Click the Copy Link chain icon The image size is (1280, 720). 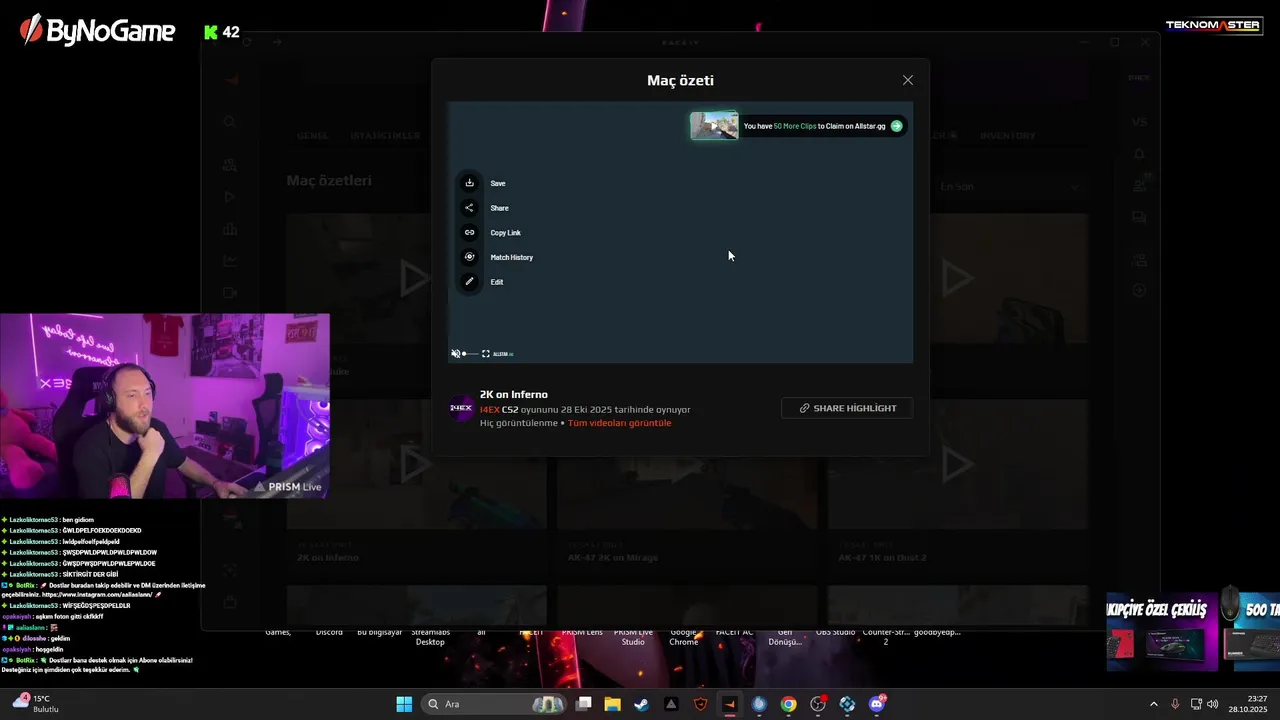tap(469, 232)
